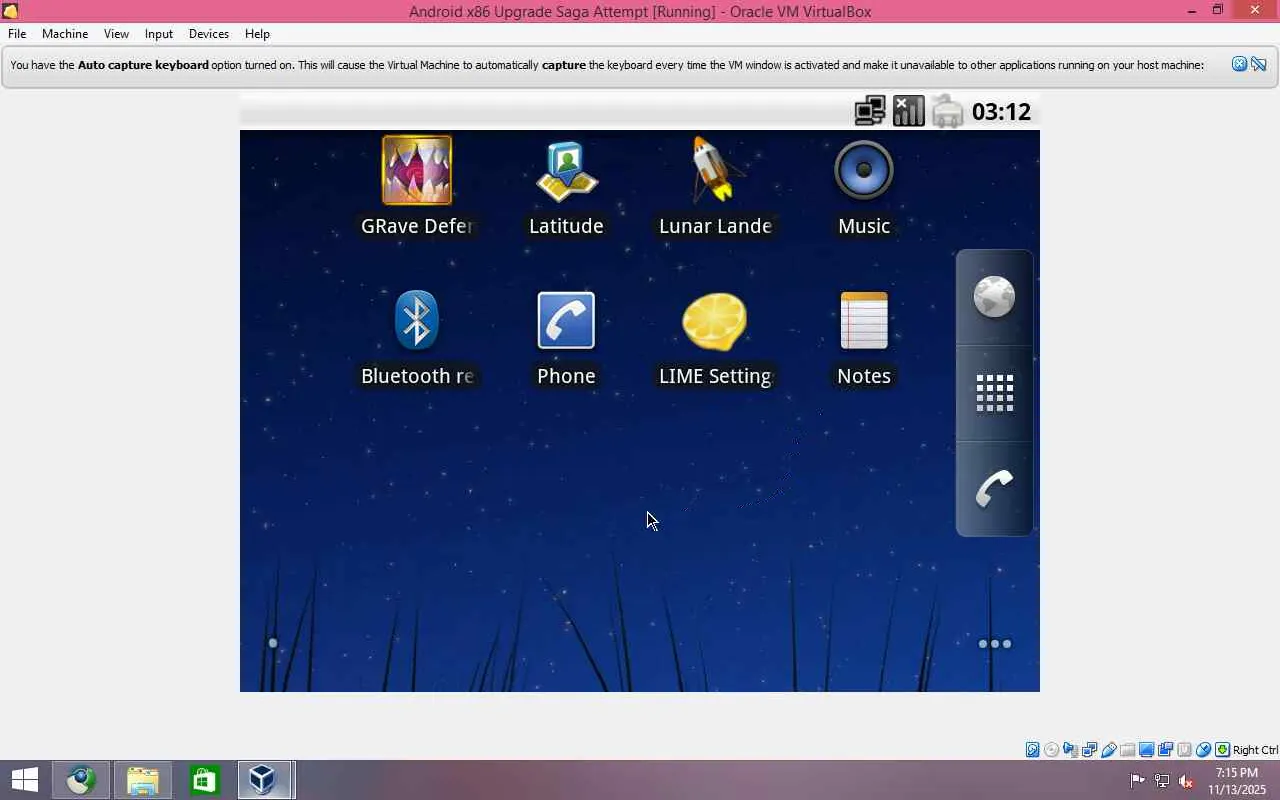1280x800 pixels.
Task: Click the audio indicator in VirtualBox status bar
Action: 1071,750
